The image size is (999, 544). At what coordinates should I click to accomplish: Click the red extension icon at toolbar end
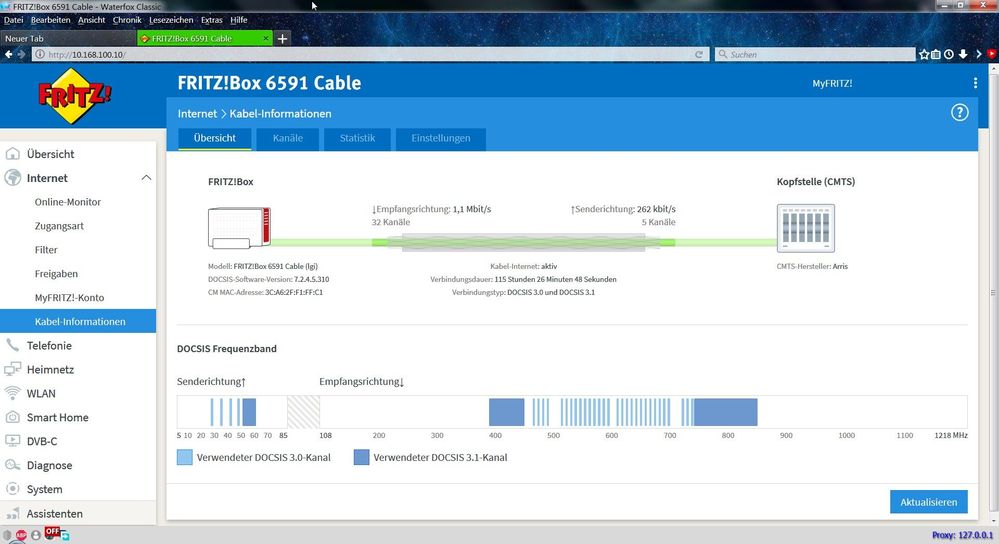[x=993, y=55]
